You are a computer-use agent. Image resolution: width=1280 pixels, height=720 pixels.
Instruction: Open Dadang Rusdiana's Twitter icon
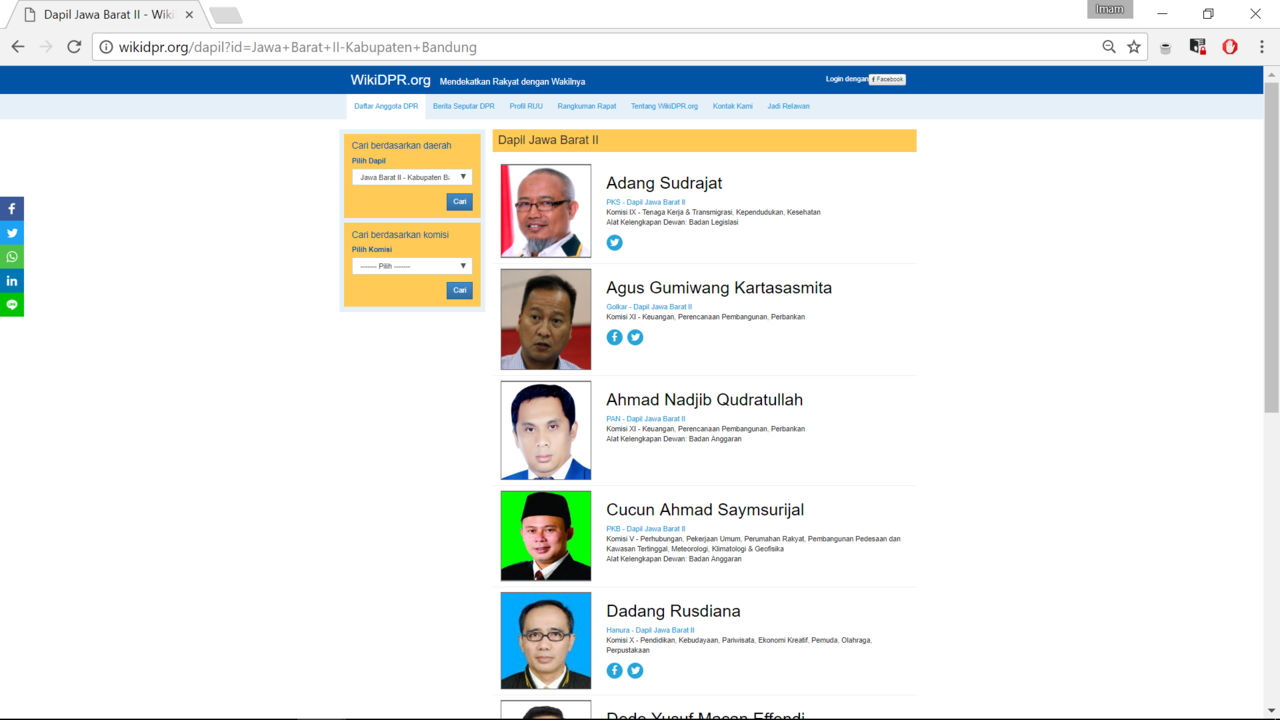click(635, 671)
